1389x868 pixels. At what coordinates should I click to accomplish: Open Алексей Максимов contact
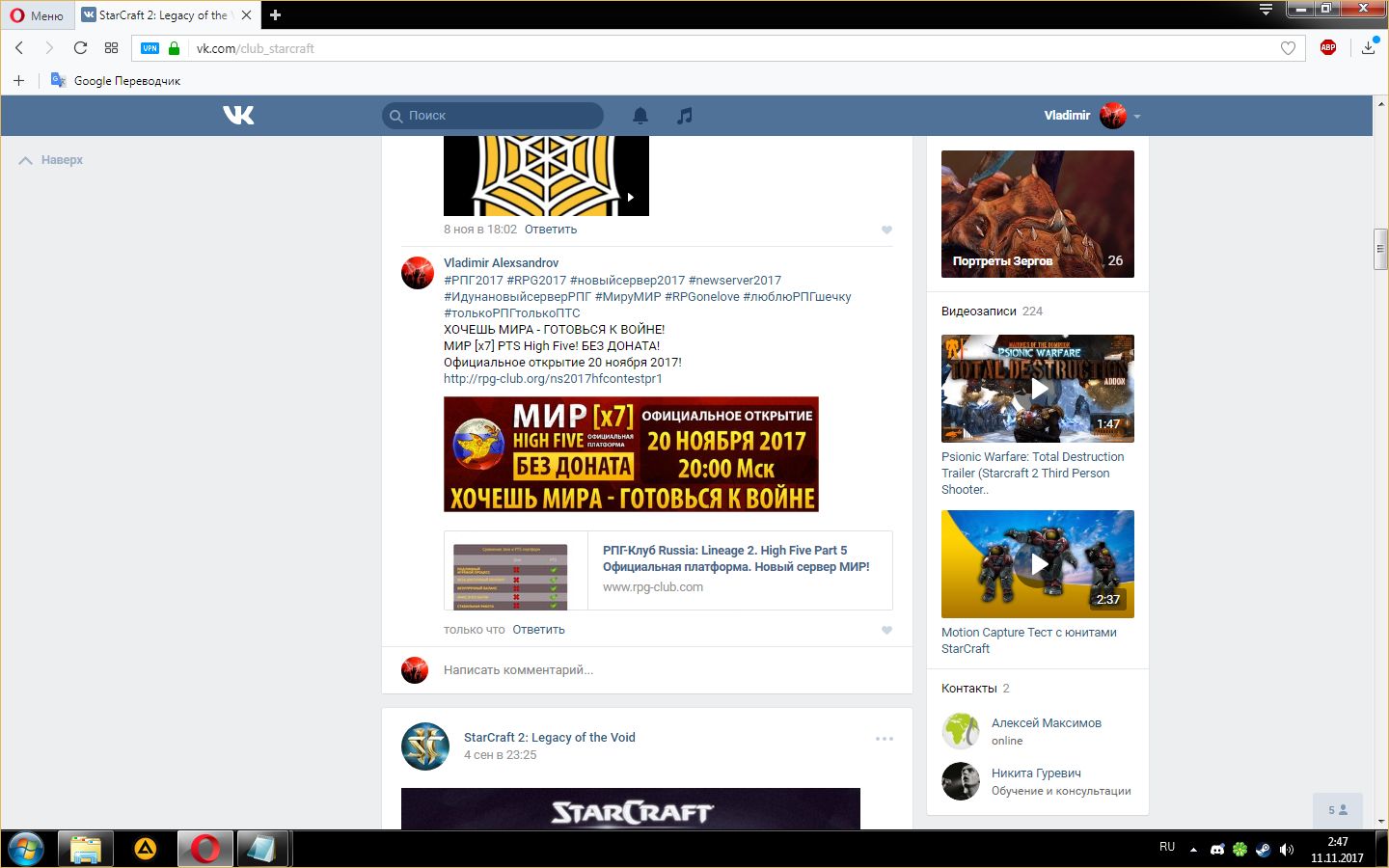click(x=1046, y=722)
